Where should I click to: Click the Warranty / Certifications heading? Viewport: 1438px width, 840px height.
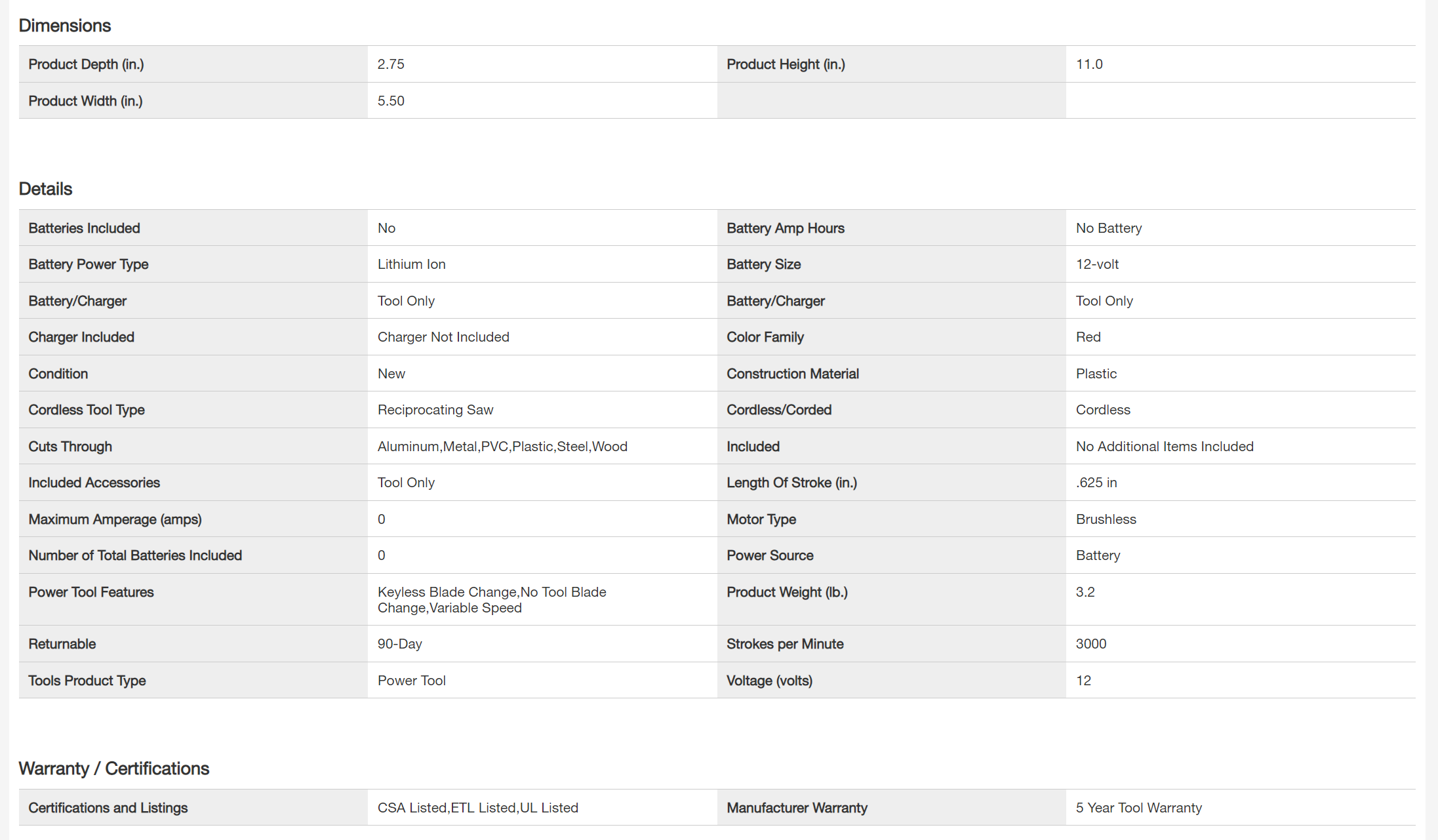pyautogui.click(x=113, y=769)
